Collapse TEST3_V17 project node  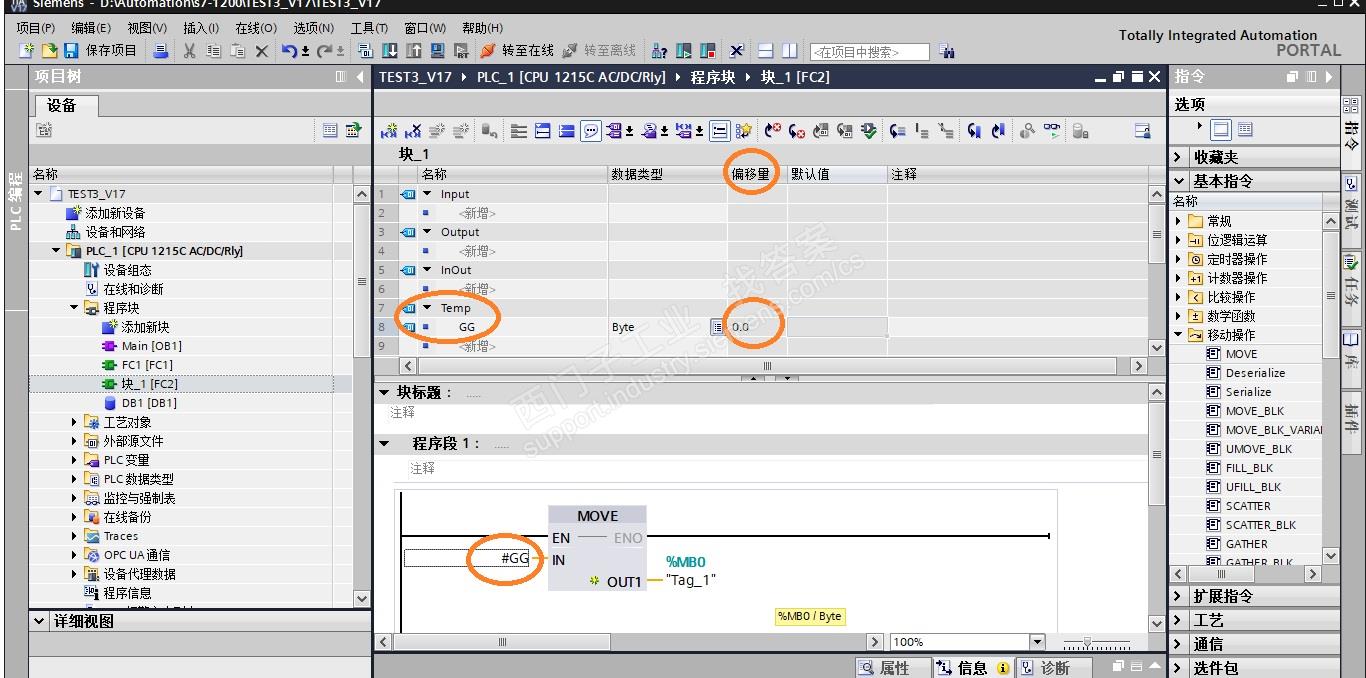[39, 194]
